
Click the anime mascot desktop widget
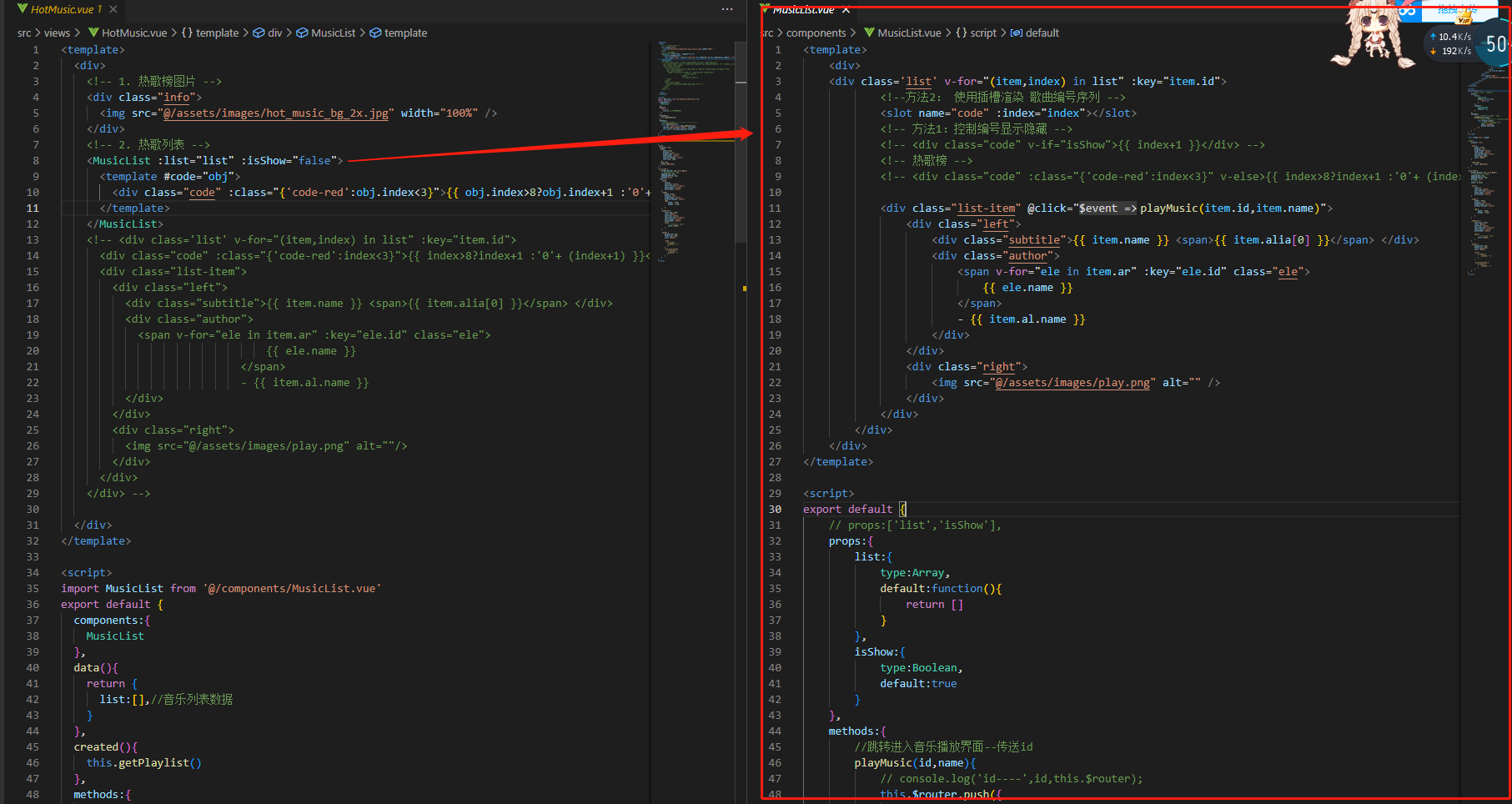[1372, 35]
